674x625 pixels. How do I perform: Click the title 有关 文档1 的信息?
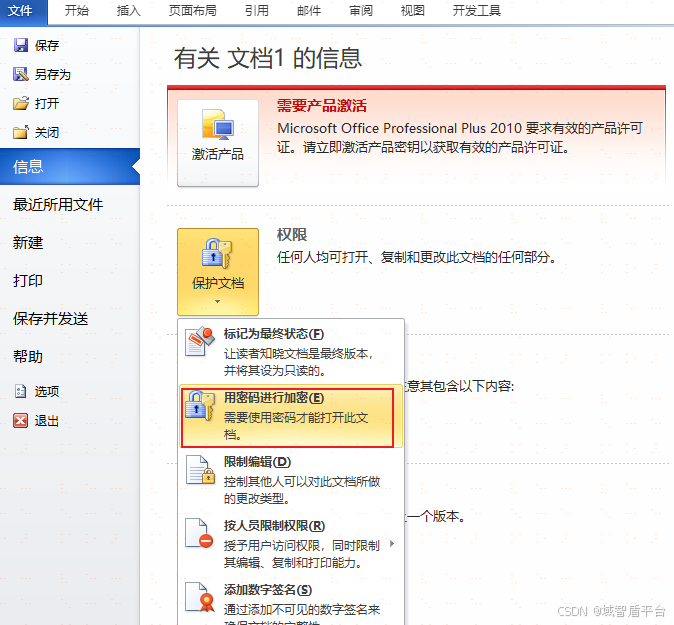pyautogui.click(x=268, y=58)
